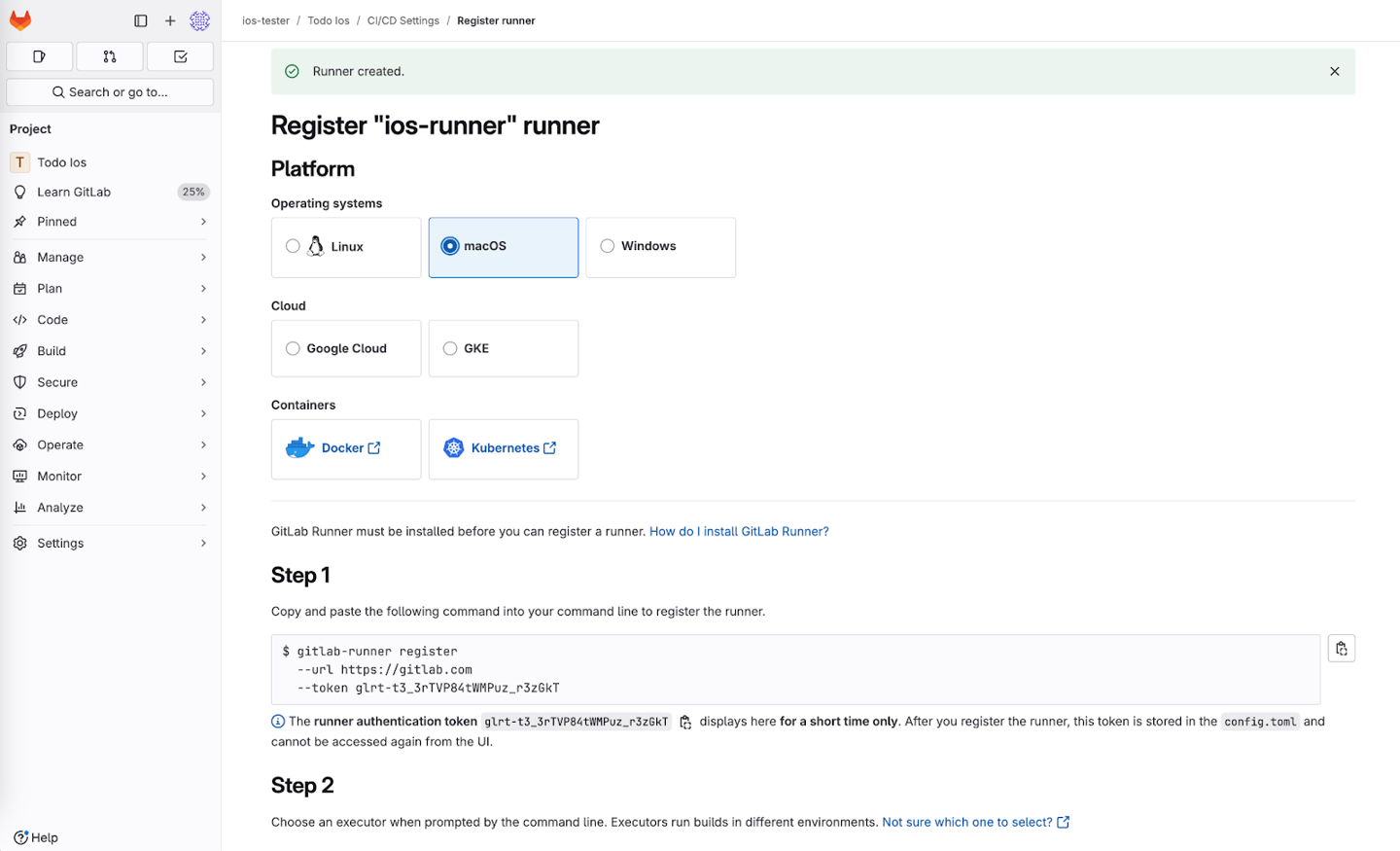Click the Linux penguin icon
Viewport: 1400px width, 851px height.
316,246
